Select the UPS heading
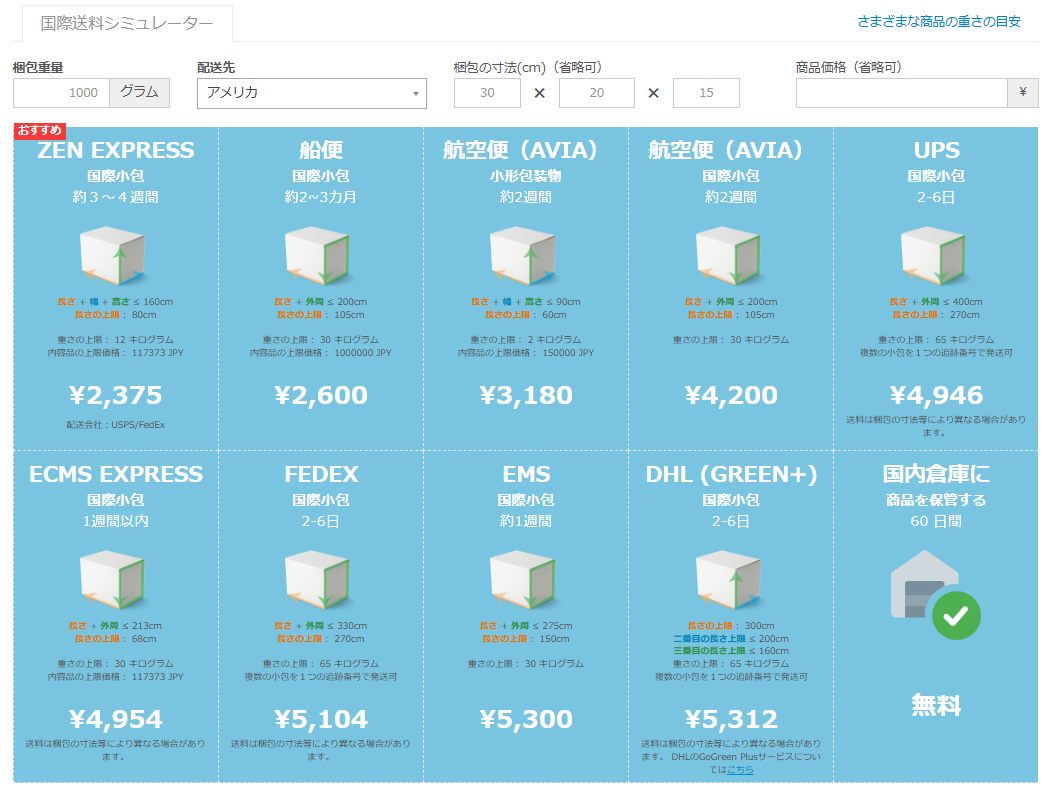The width and height of the screenshot is (1047, 792). 936,150
